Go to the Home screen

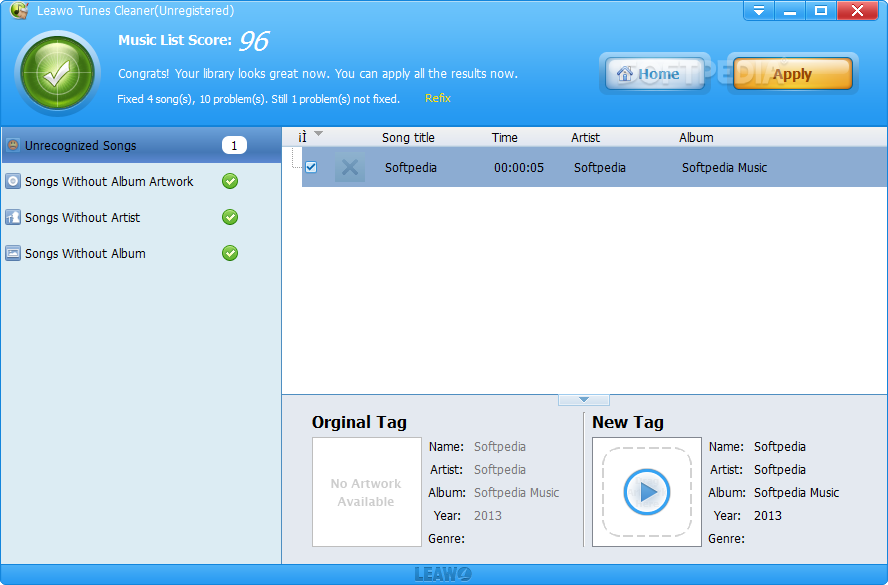[x=655, y=74]
